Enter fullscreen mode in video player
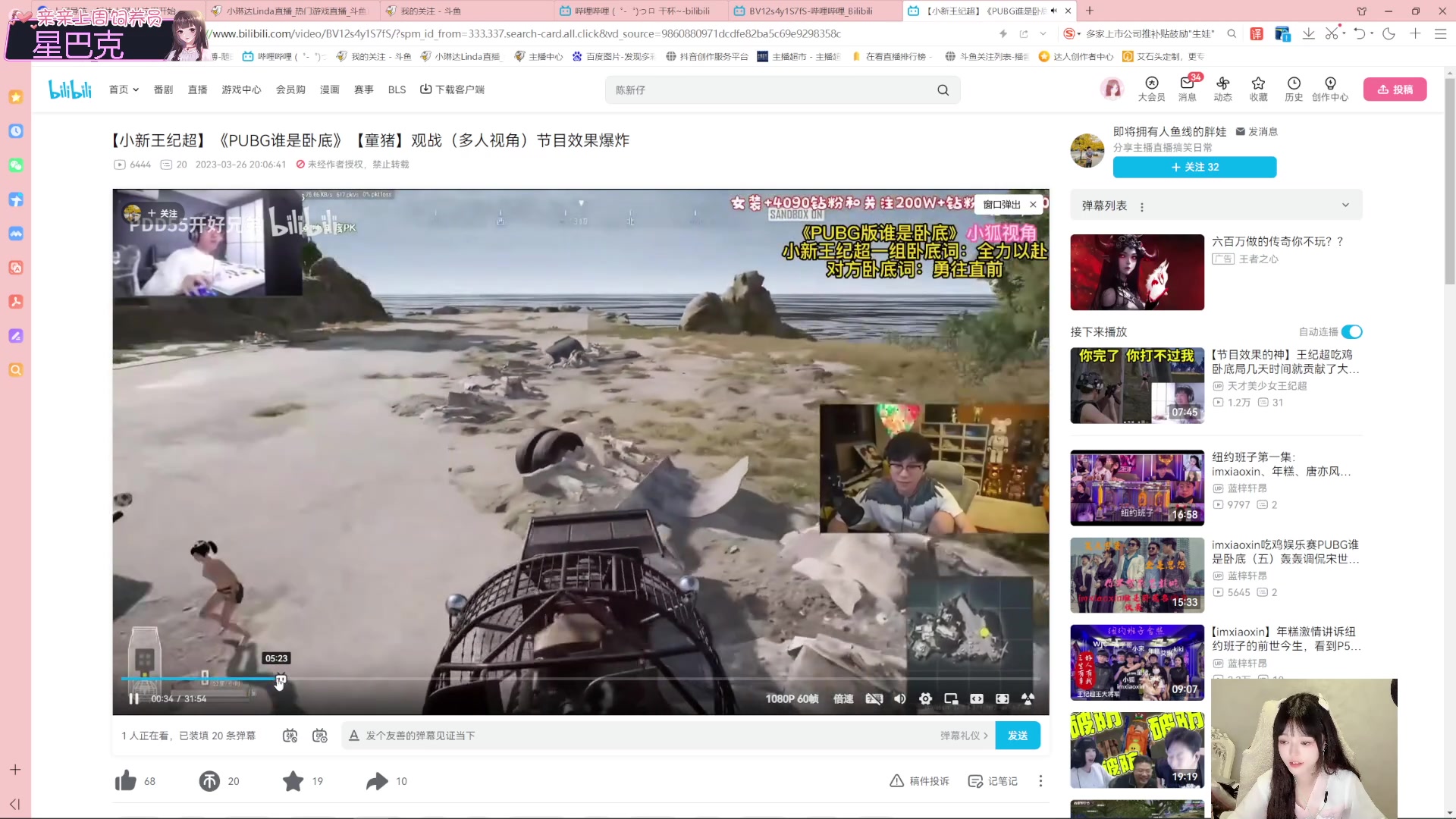Image resolution: width=1456 pixels, height=819 pixels. [1003, 698]
